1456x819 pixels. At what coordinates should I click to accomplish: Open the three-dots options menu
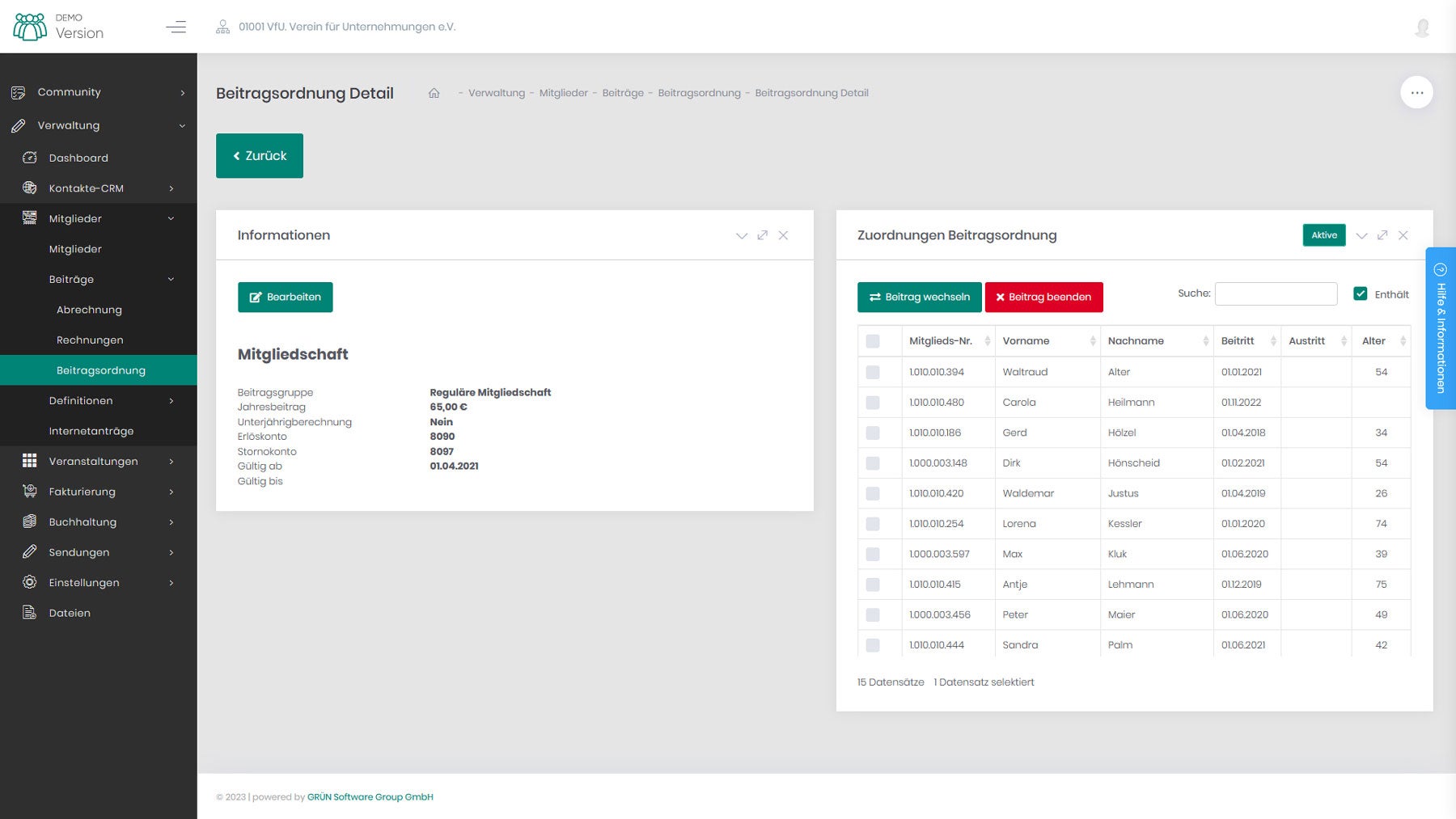[1416, 93]
